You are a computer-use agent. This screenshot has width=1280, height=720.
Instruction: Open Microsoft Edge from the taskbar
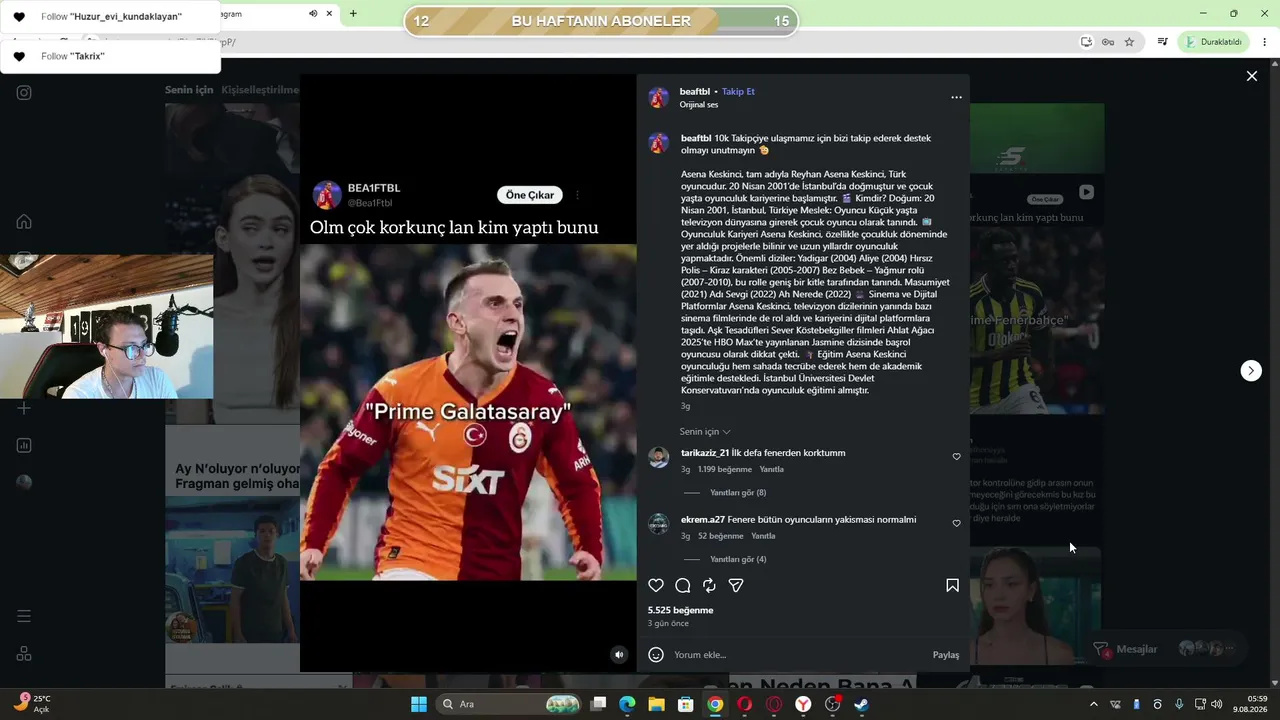[627, 704]
